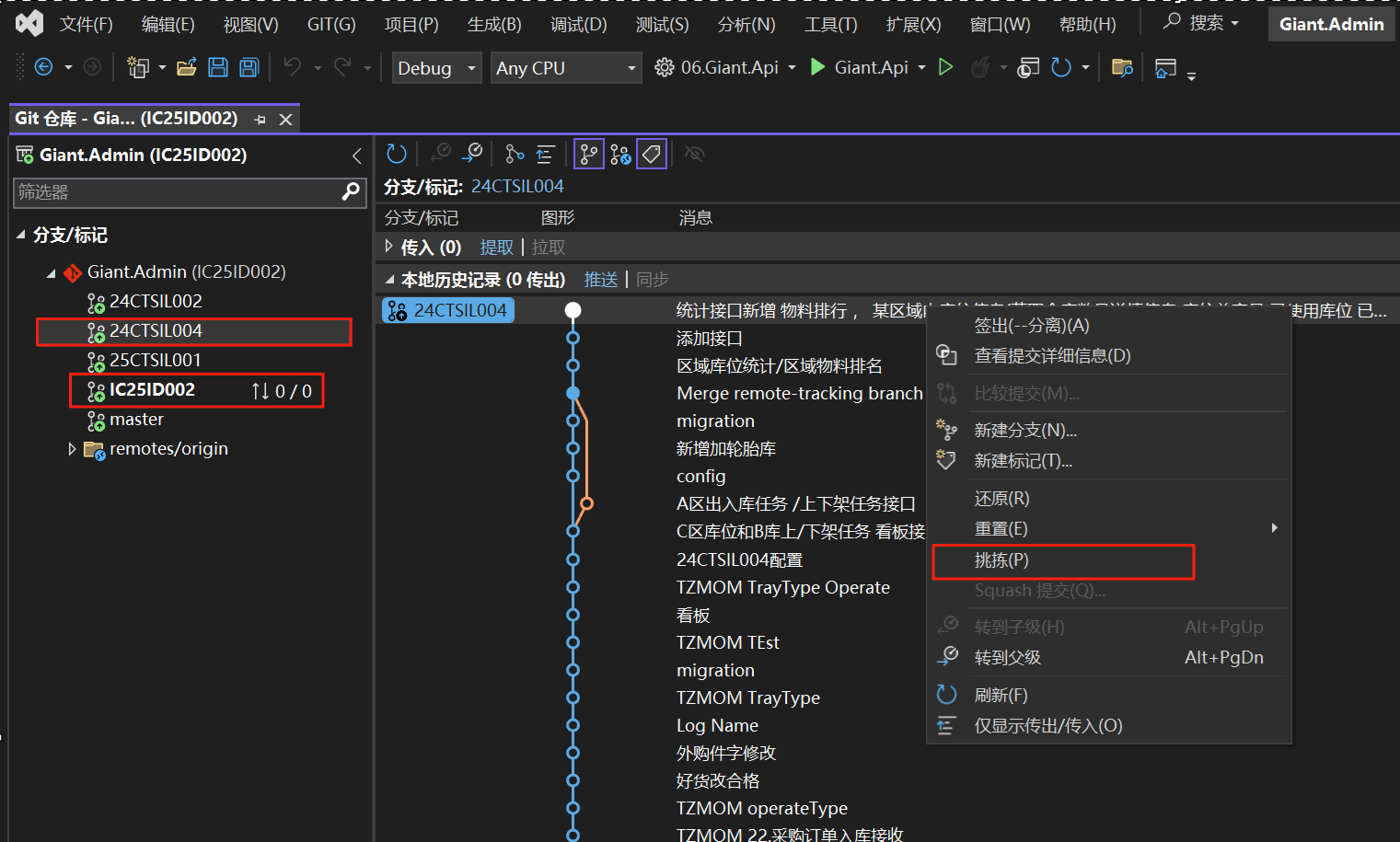Image resolution: width=1400 pixels, height=842 pixels.
Task: Expand the remotes/origin tree node
Action: coord(72,449)
